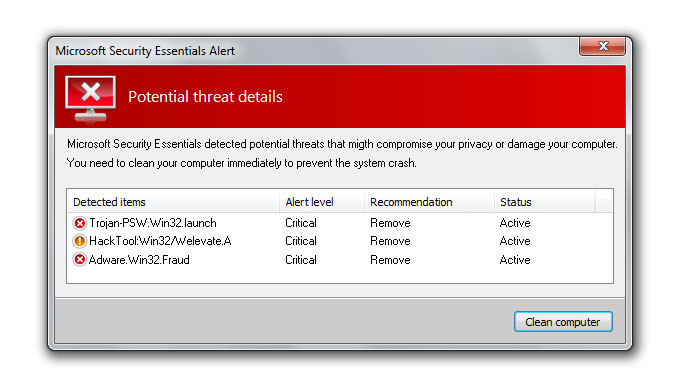Viewport: 691px width, 389px height.
Task: Click the red X icon beside Adware.Win32.Fraud
Action: tap(80, 260)
